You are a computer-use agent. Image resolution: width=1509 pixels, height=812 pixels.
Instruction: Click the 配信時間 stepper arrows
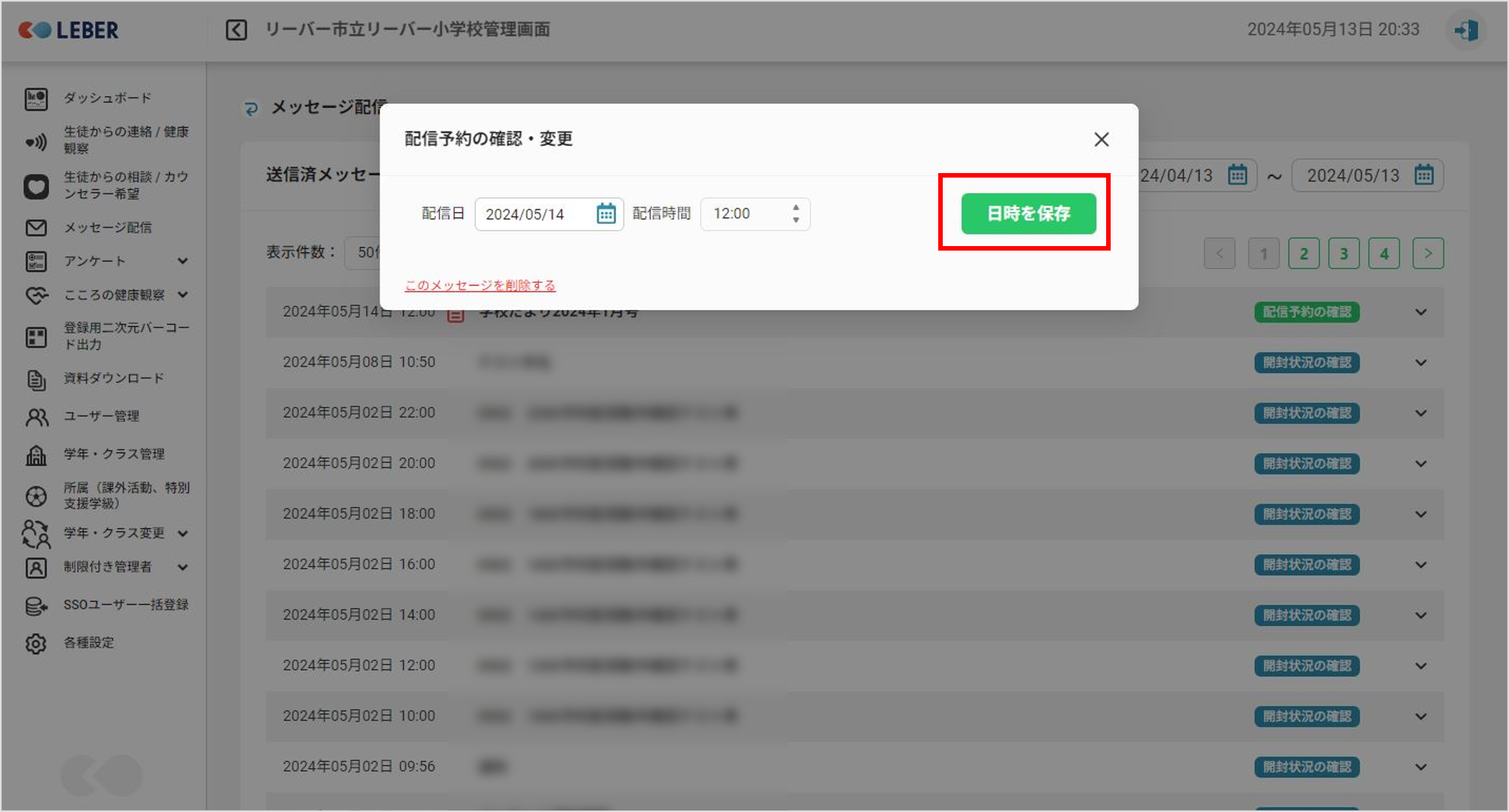pyautogui.click(x=795, y=214)
